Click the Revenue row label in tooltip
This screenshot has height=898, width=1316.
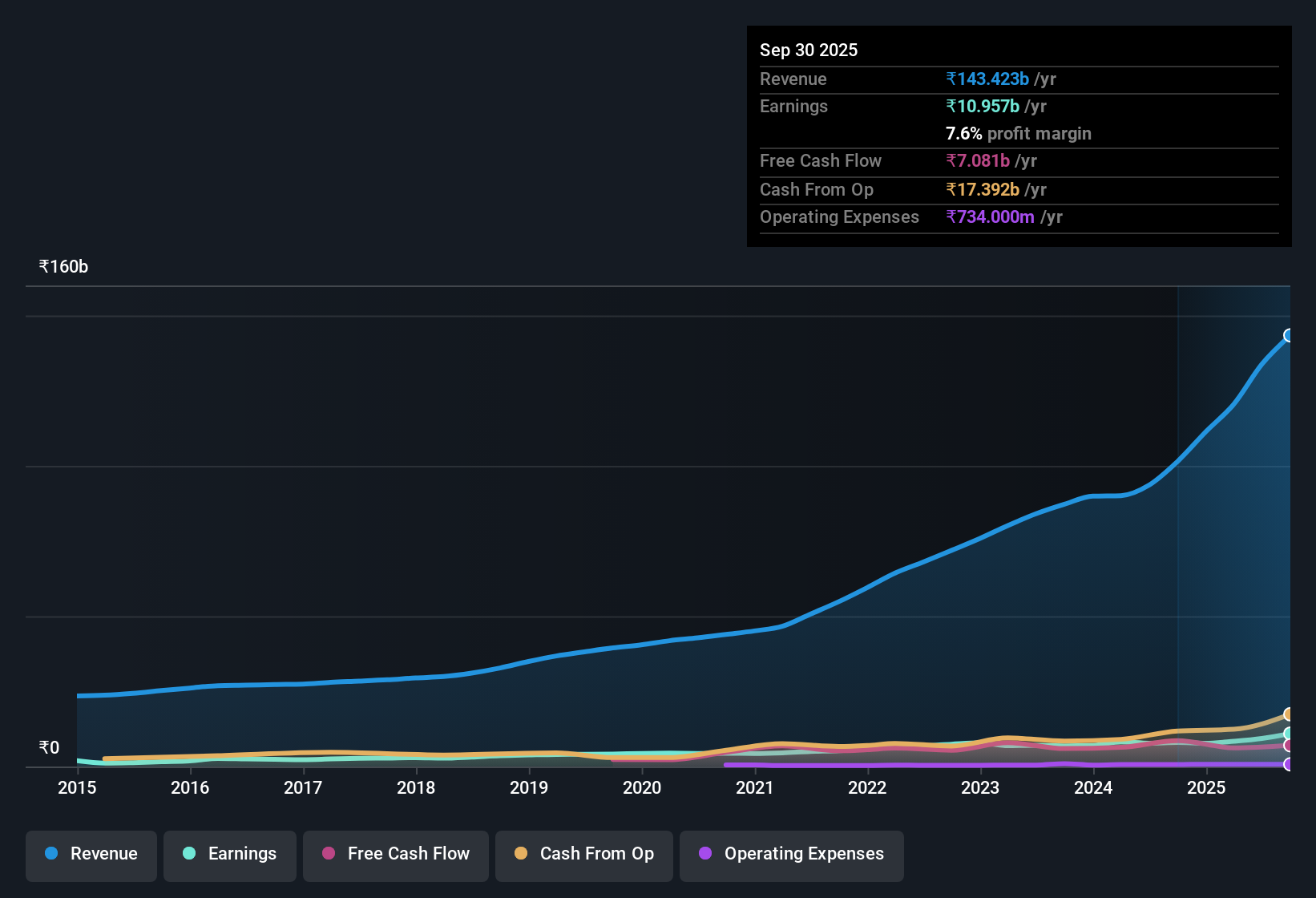[x=793, y=79]
